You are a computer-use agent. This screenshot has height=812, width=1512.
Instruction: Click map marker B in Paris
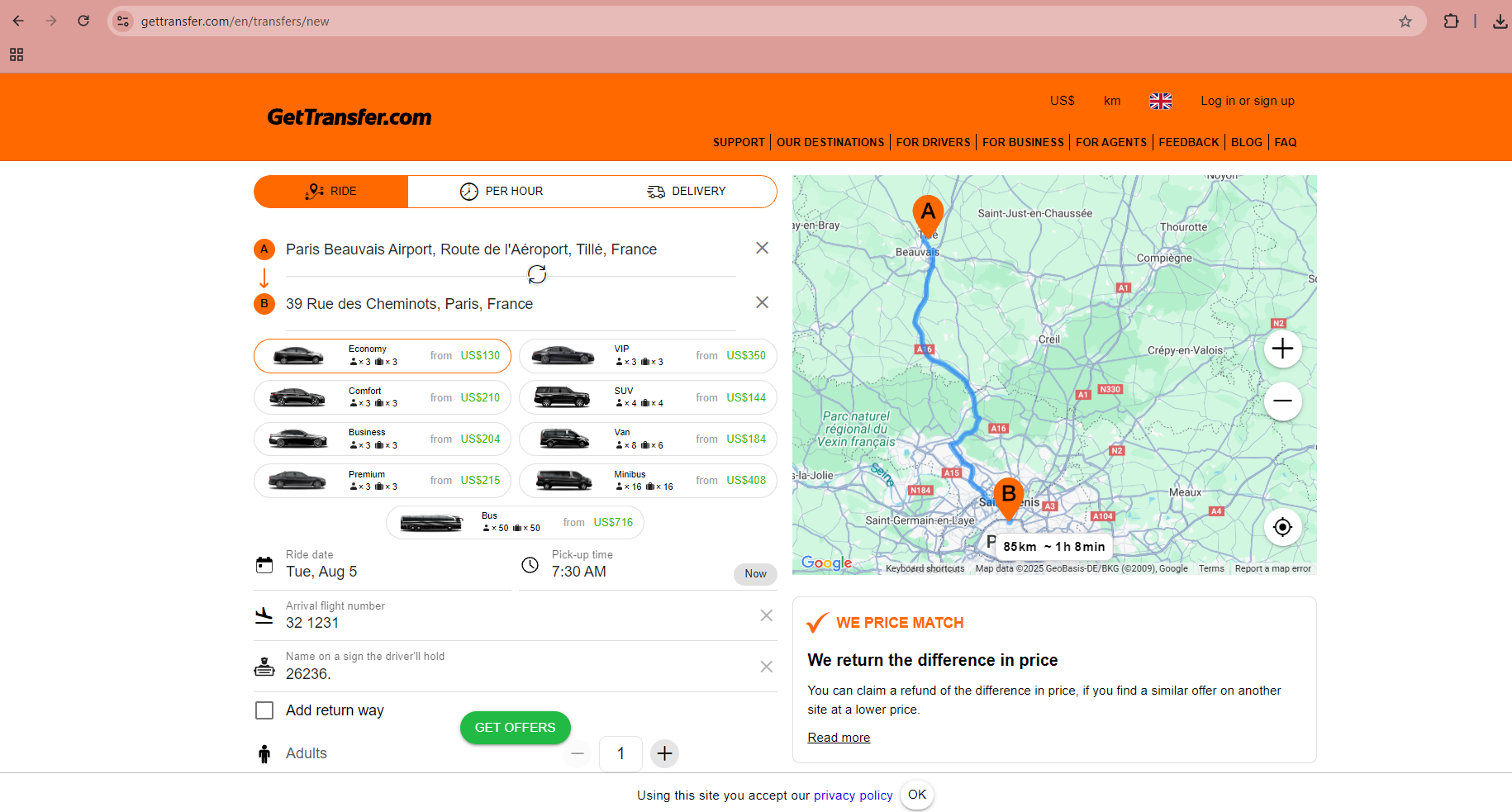(1009, 498)
